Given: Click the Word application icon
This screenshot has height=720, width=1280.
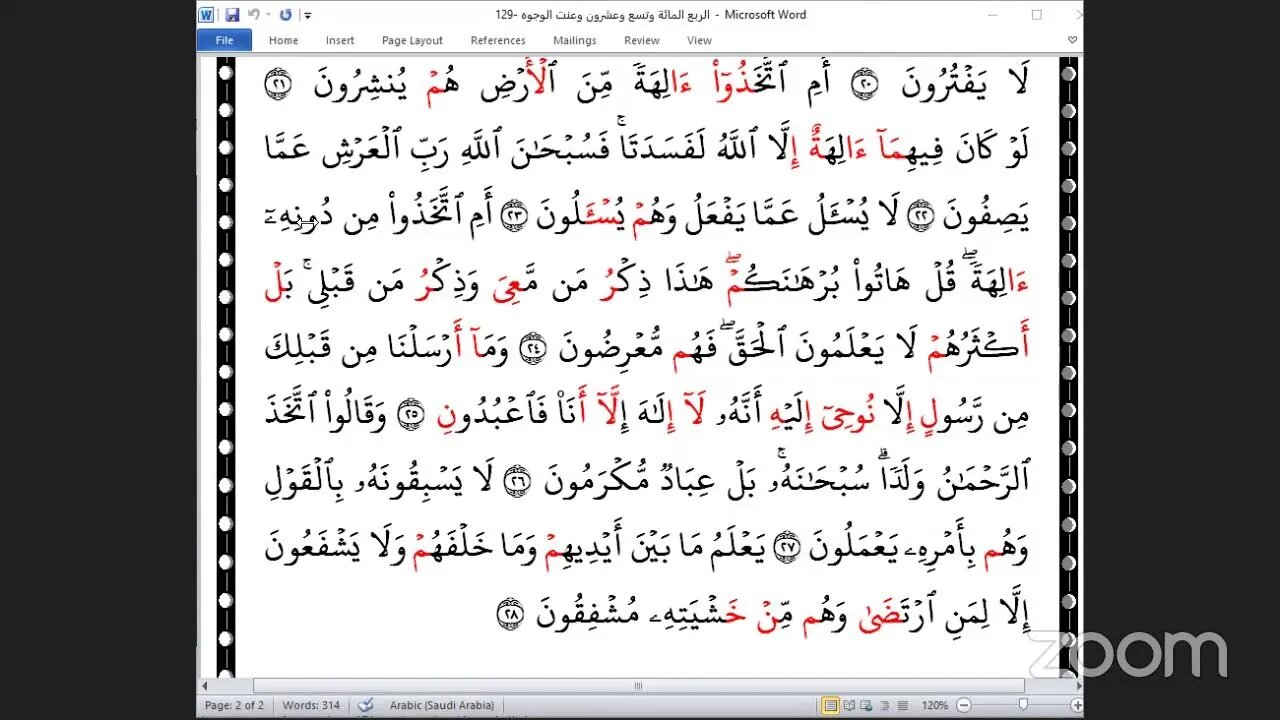Looking at the screenshot, I should [207, 15].
